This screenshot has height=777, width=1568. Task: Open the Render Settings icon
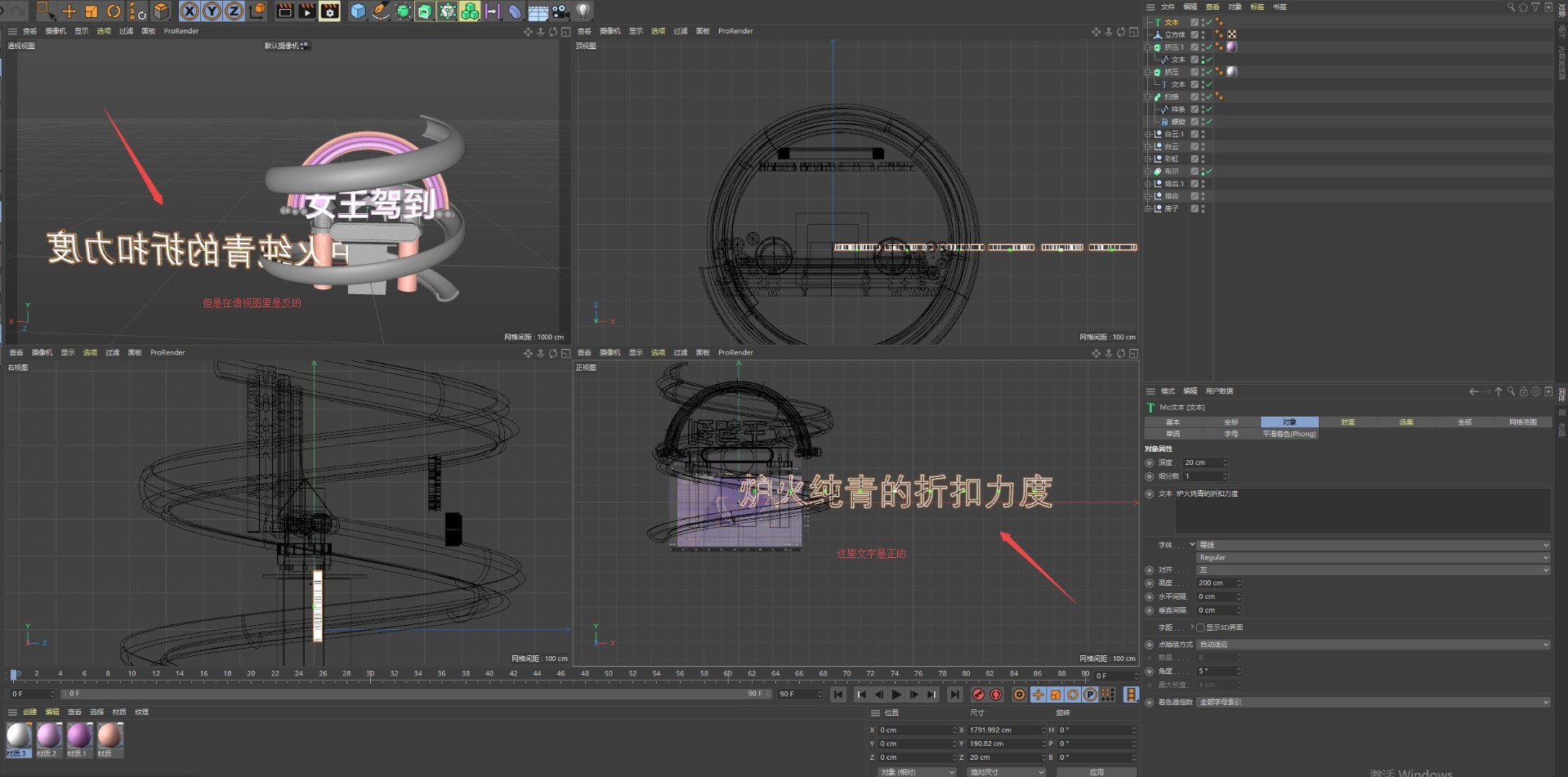(x=328, y=11)
